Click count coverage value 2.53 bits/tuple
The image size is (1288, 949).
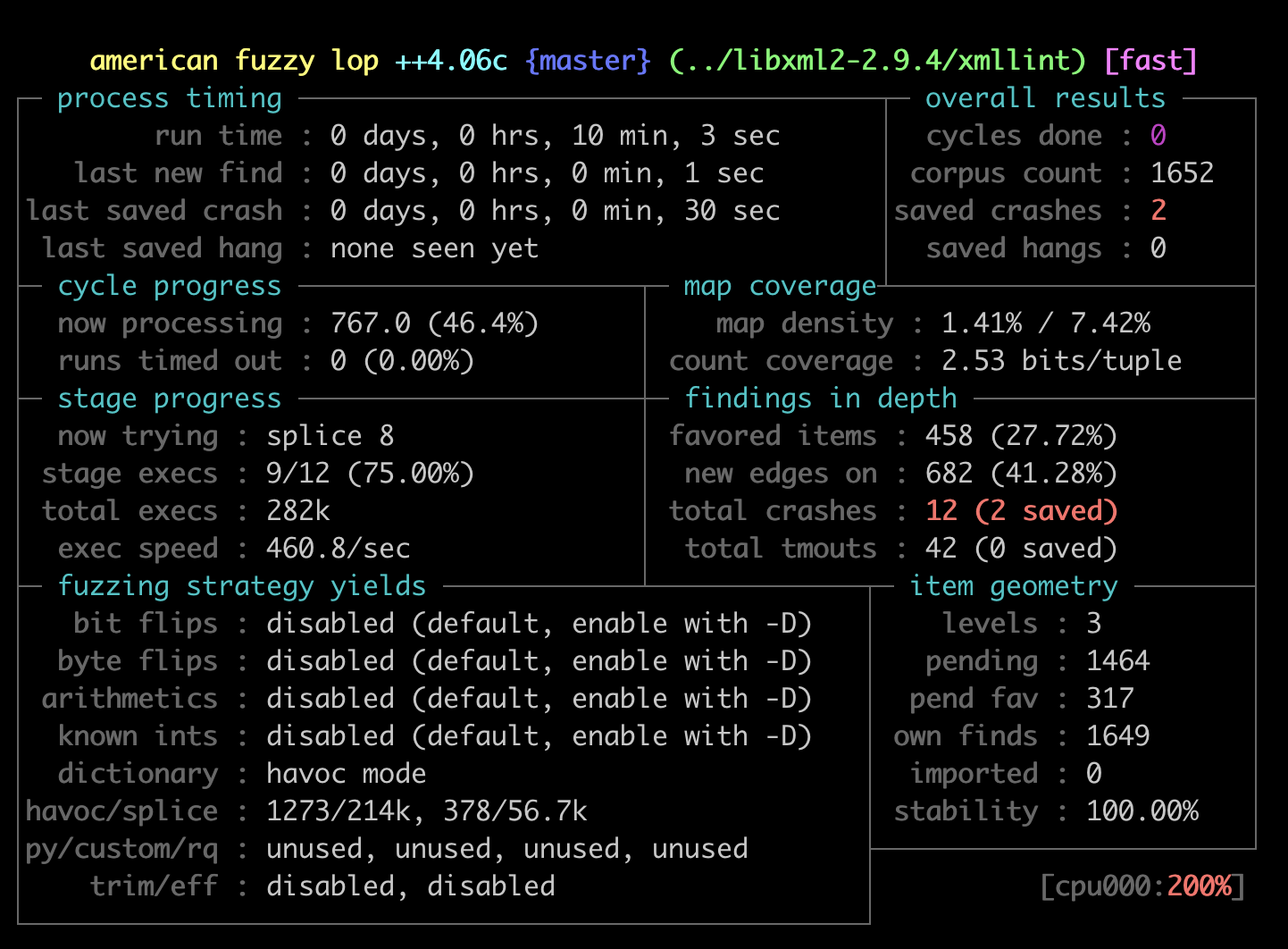click(x=1061, y=361)
